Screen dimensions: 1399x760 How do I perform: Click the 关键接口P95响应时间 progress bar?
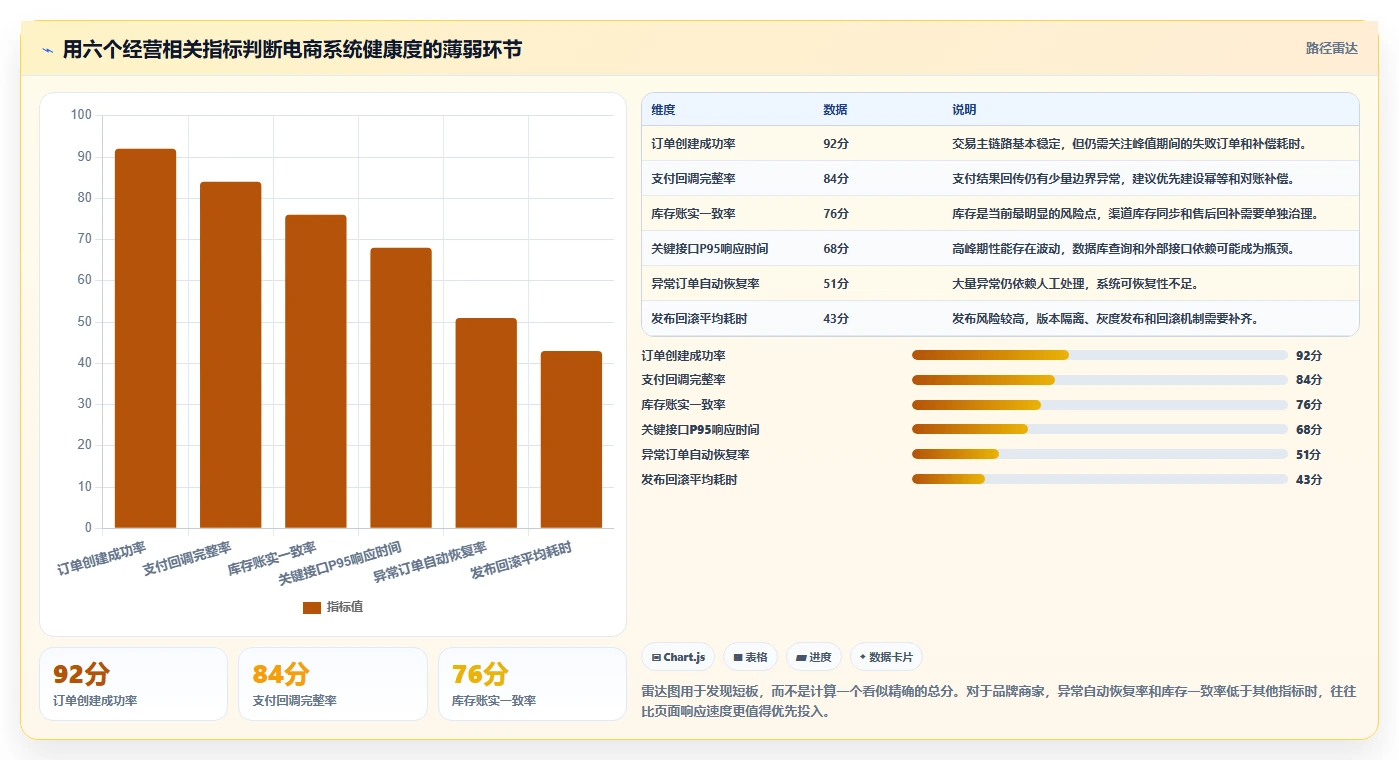coord(1099,429)
